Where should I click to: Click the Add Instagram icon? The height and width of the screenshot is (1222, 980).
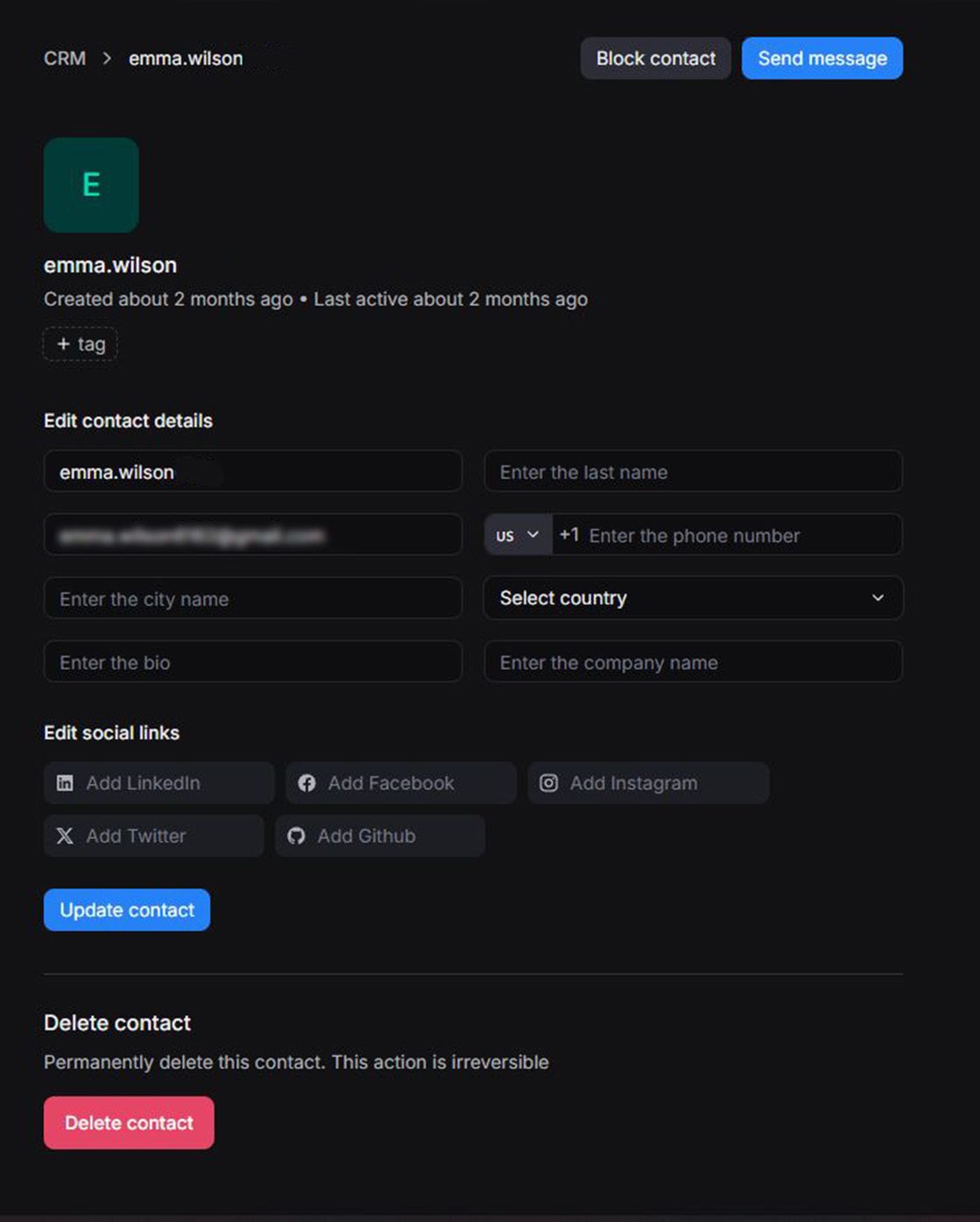point(548,782)
